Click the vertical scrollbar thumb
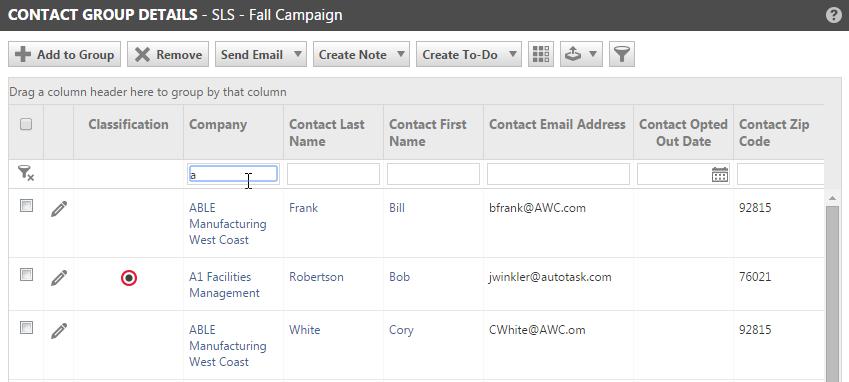The width and height of the screenshot is (849, 382). click(833, 294)
